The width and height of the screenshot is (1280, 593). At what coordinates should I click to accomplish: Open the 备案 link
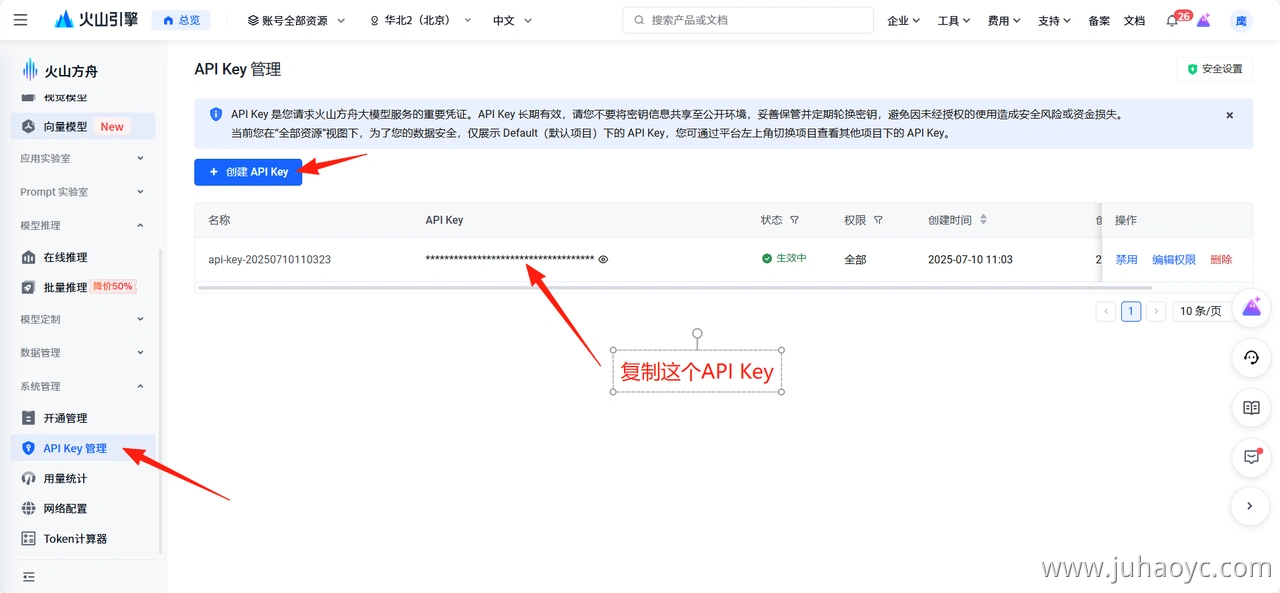click(x=1099, y=20)
